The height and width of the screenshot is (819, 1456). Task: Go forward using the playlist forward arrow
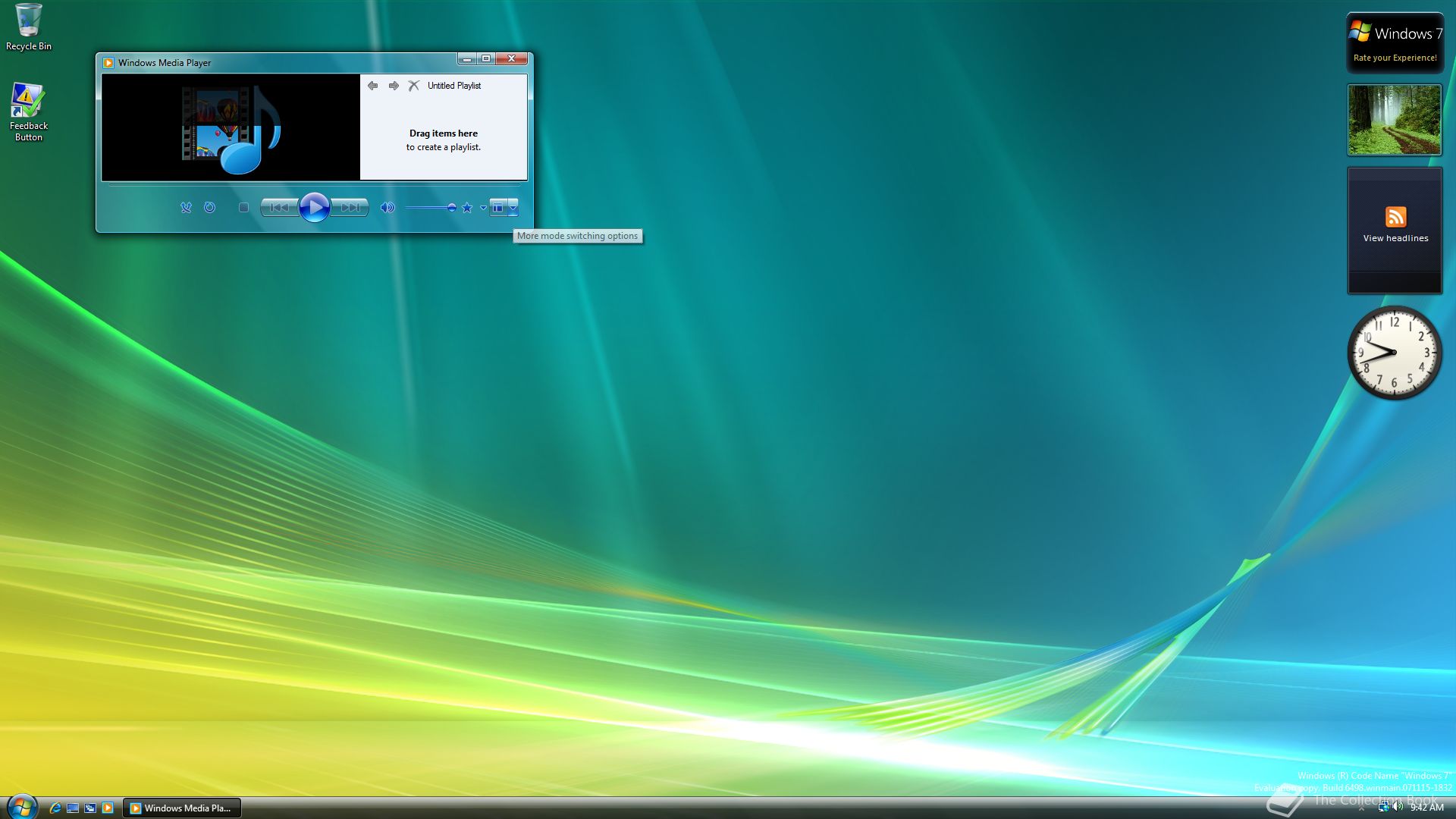[x=394, y=86]
